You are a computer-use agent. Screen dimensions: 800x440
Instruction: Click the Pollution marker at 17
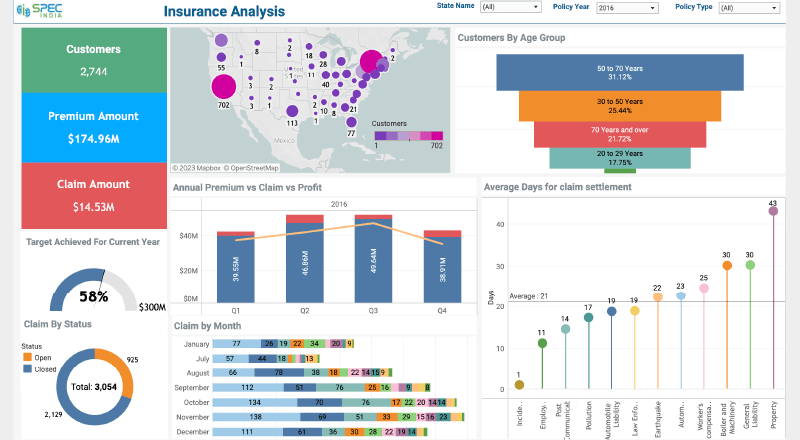588,317
